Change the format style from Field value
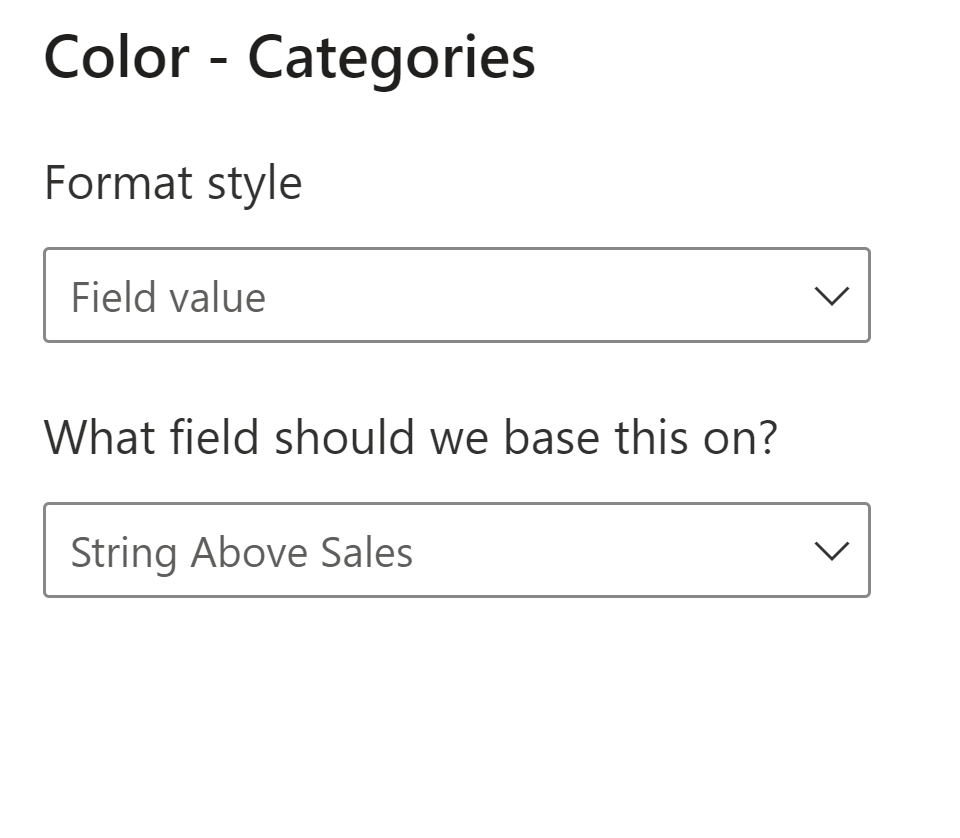Image resolution: width=960 pixels, height=838 pixels. tap(456, 296)
